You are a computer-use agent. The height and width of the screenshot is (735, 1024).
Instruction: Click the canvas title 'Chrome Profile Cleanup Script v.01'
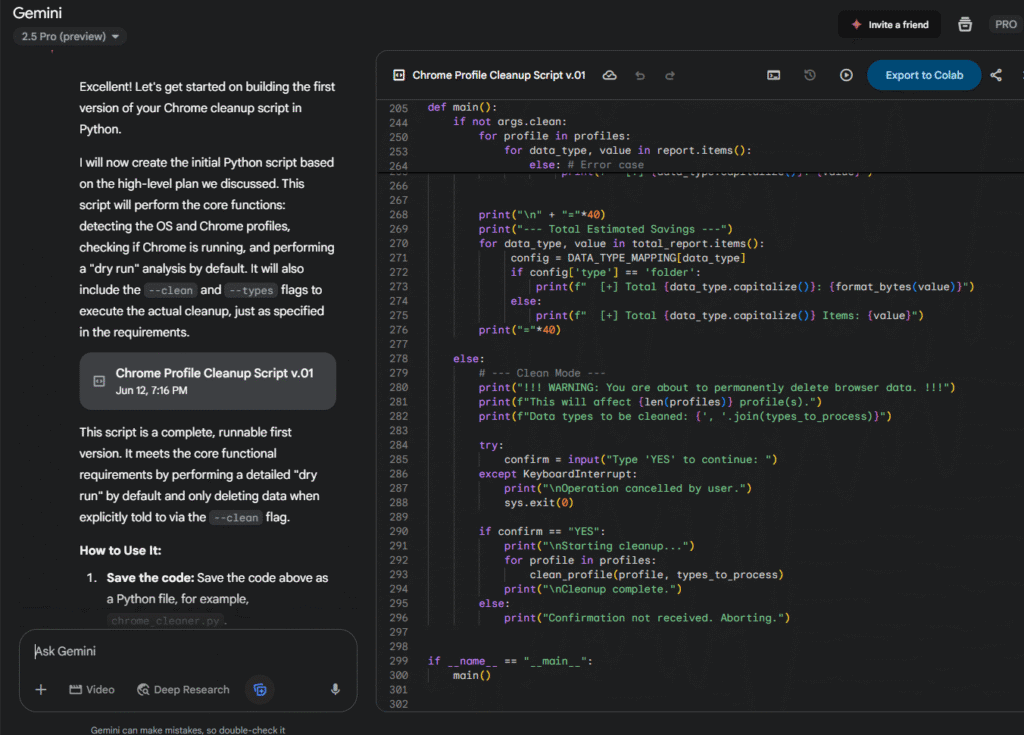[499, 75]
